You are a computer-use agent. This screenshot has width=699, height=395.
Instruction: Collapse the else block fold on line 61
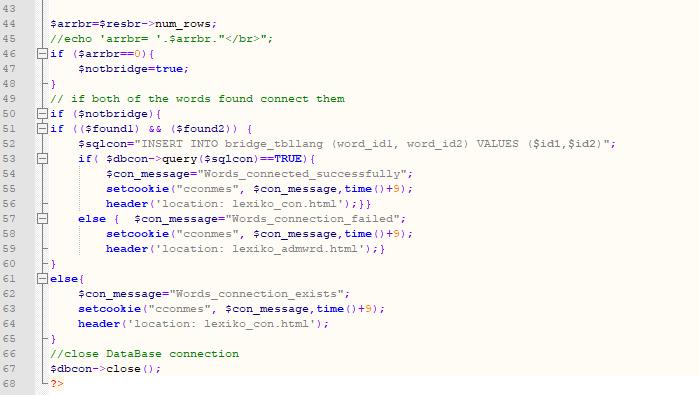point(42,279)
